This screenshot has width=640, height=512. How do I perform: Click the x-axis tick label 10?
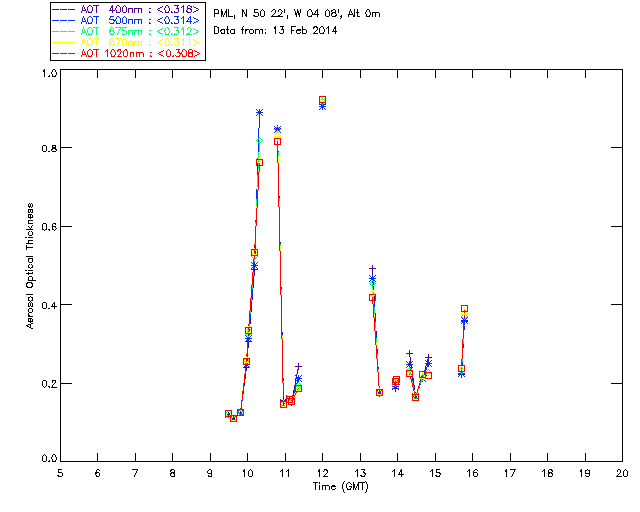pos(247,473)
